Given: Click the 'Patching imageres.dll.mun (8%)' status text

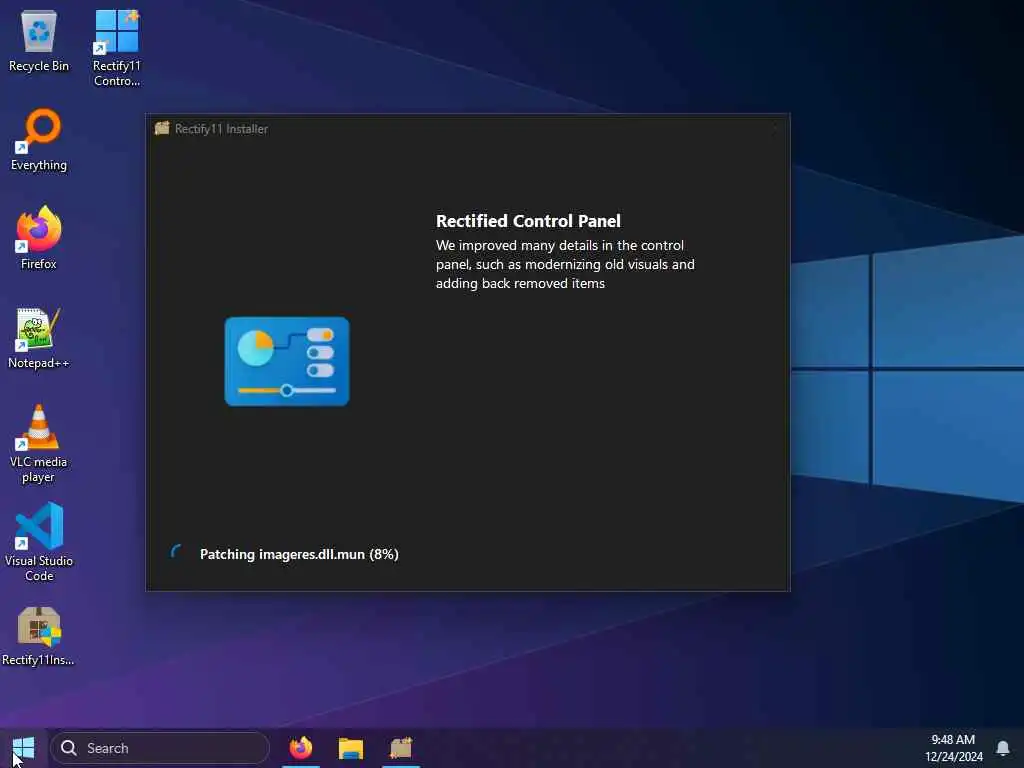Looking at the screenshot, I should [x=299, y=554].
